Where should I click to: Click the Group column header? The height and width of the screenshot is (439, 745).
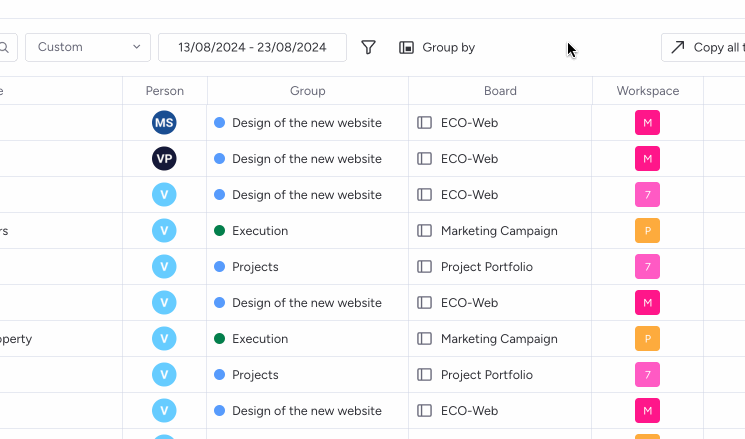pyautogui.click(x=307, y=91)
